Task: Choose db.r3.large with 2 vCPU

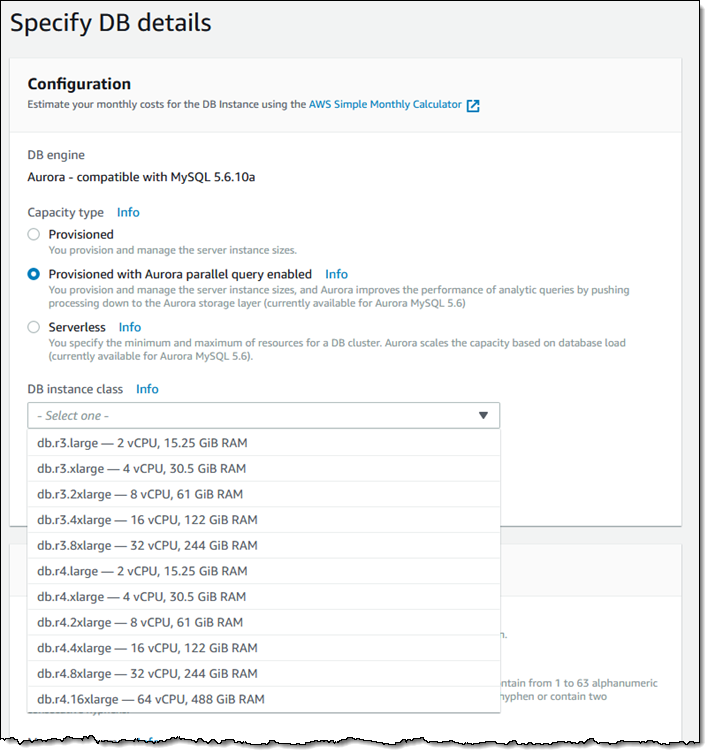Action: [x=142, y=443]
